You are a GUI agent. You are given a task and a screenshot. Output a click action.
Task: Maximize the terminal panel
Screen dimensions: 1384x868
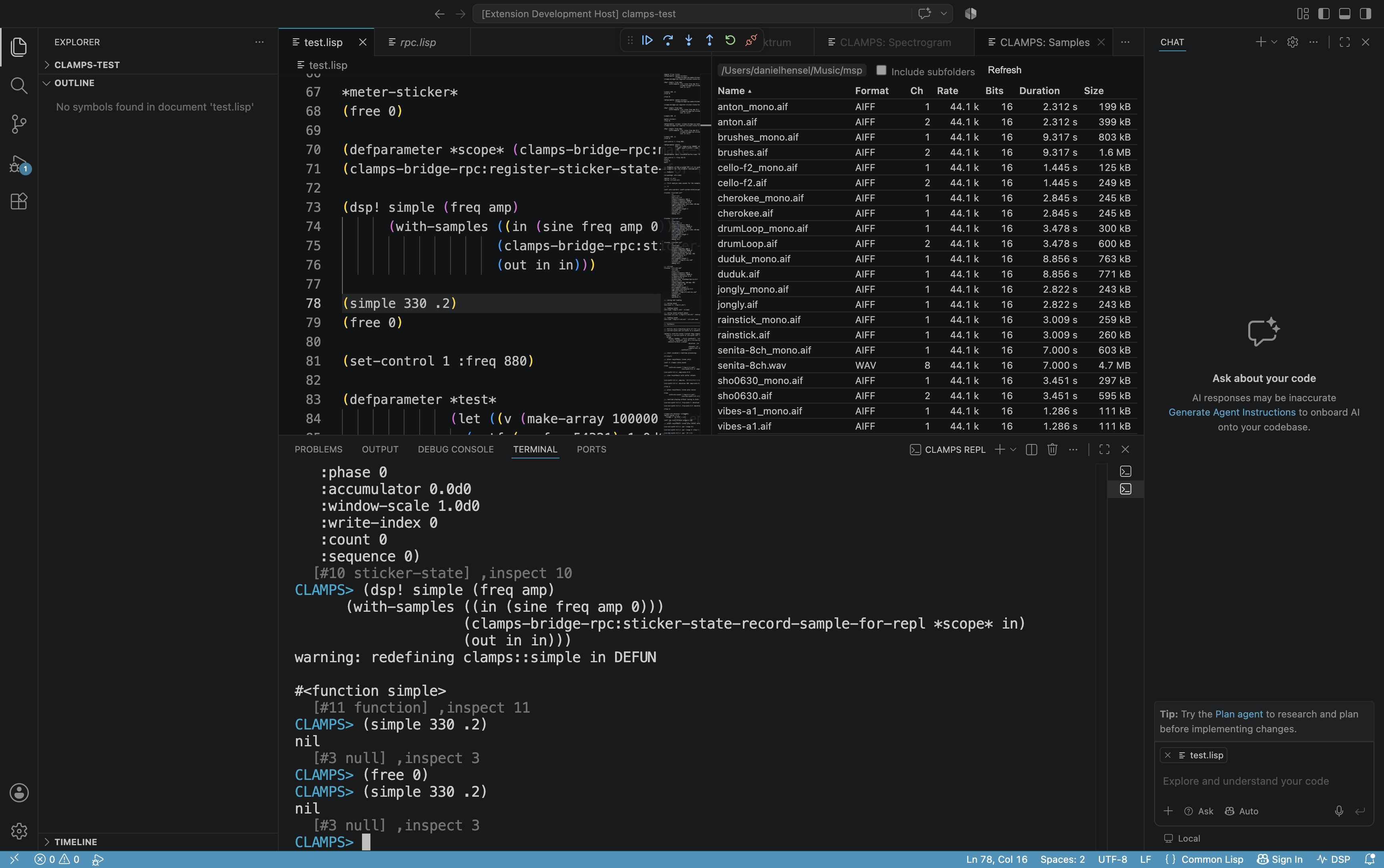[1104, 450]
